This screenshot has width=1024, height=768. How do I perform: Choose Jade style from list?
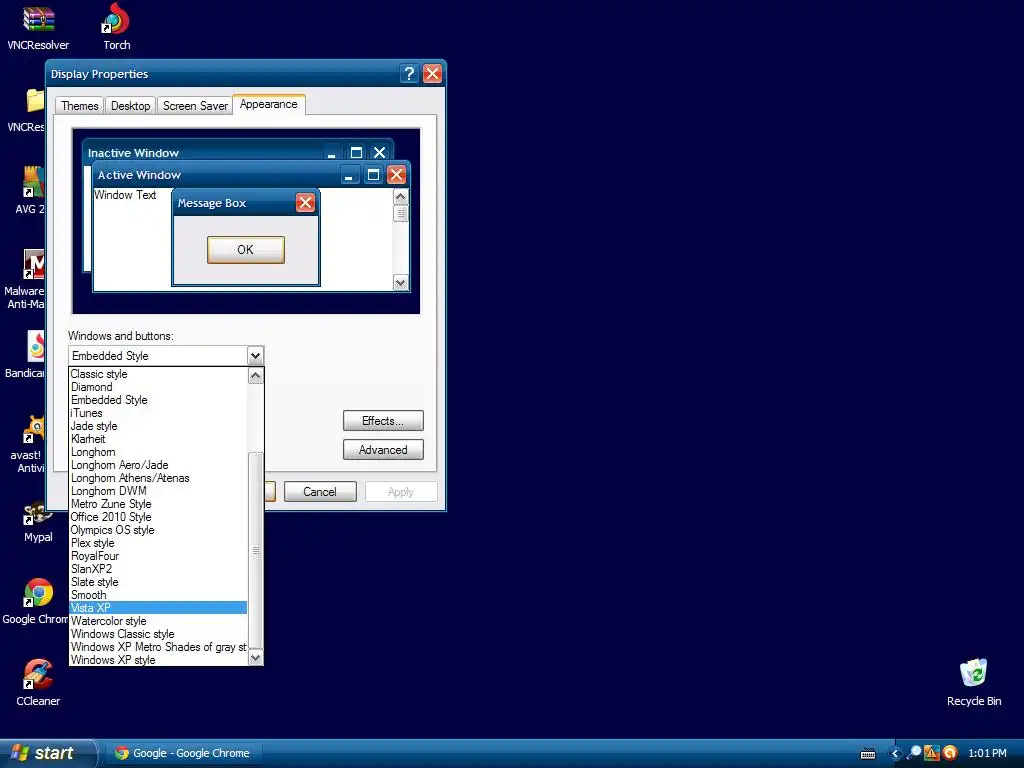pos(158,426)
